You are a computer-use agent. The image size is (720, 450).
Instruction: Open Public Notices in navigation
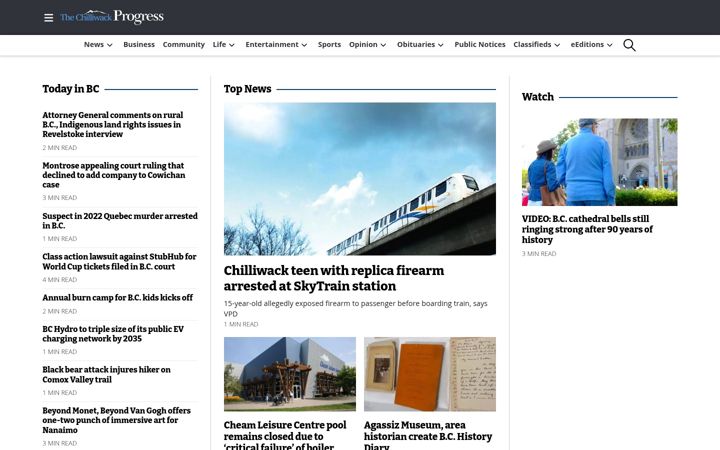point(480,45)
